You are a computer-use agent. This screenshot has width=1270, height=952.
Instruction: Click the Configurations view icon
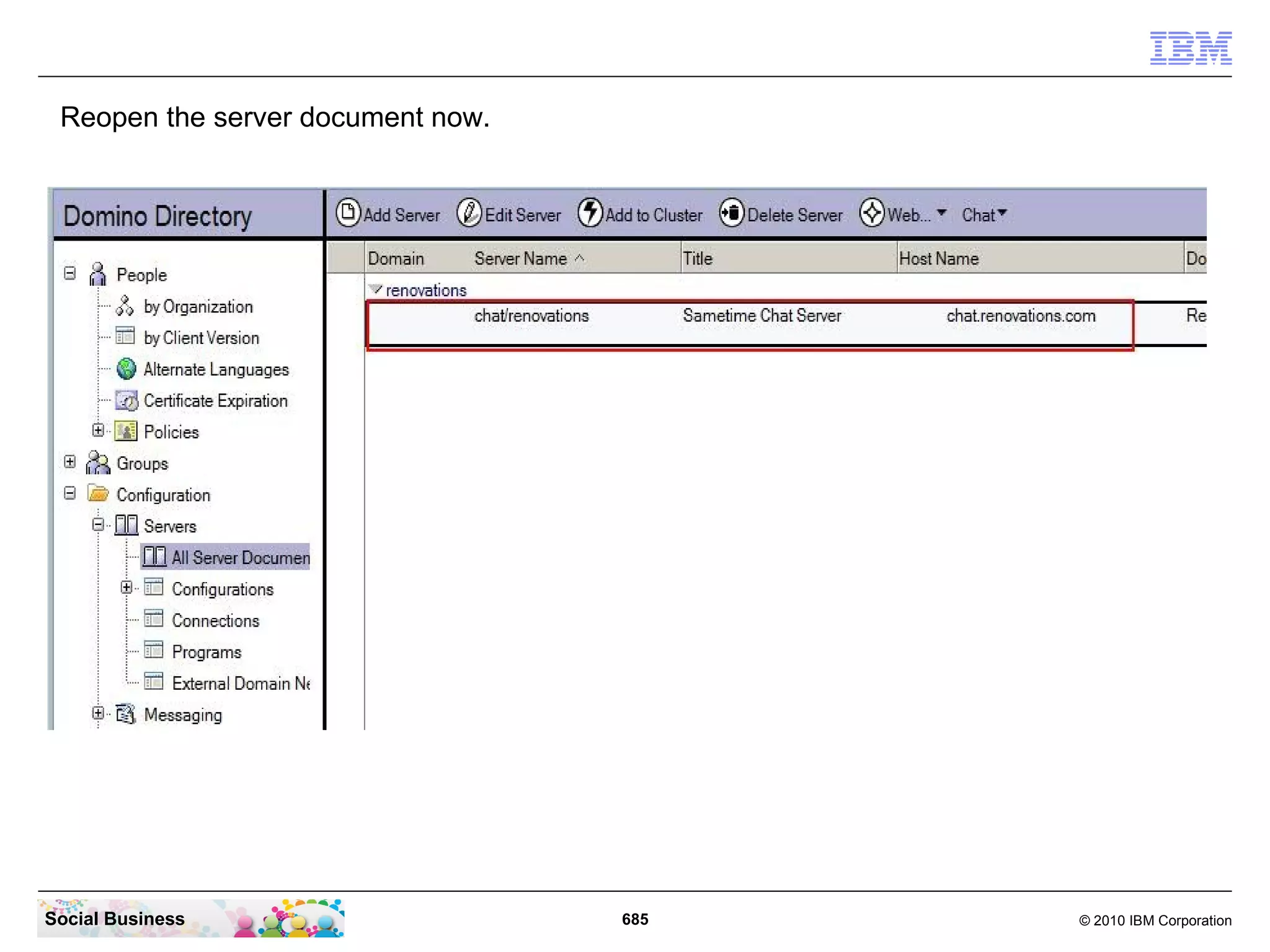[x=153, y=586]
